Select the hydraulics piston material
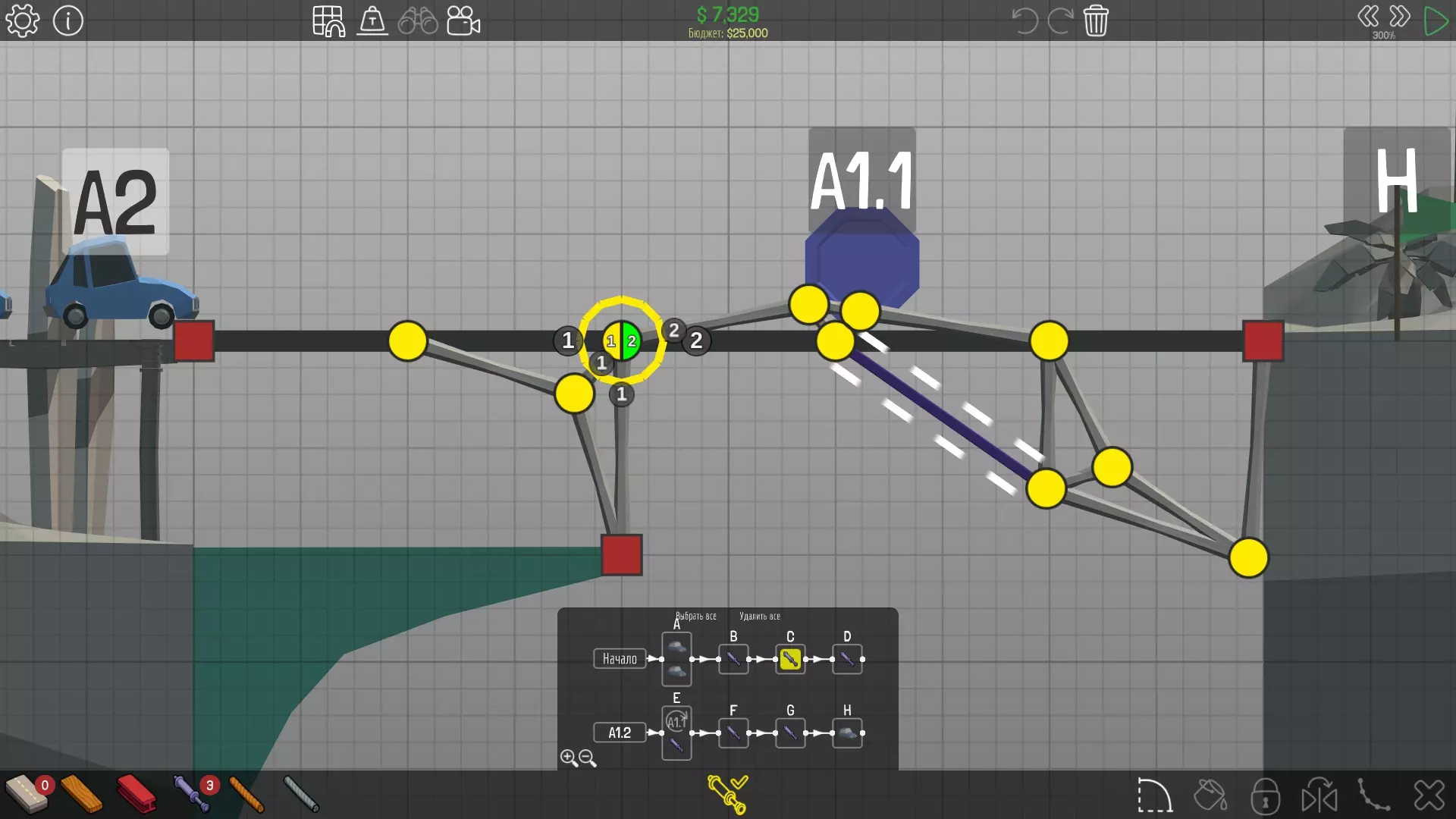 (191, 794)
